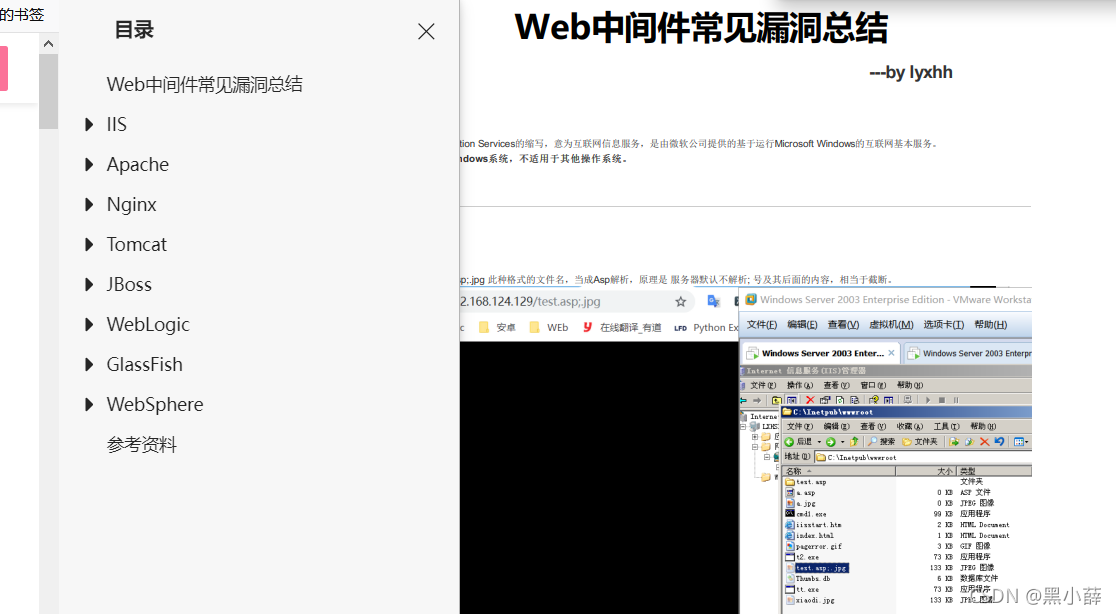The width and height of the screenshot is (1116, 614).
Task: Open the WEb bookmarks folder
Action: point(549,327)
